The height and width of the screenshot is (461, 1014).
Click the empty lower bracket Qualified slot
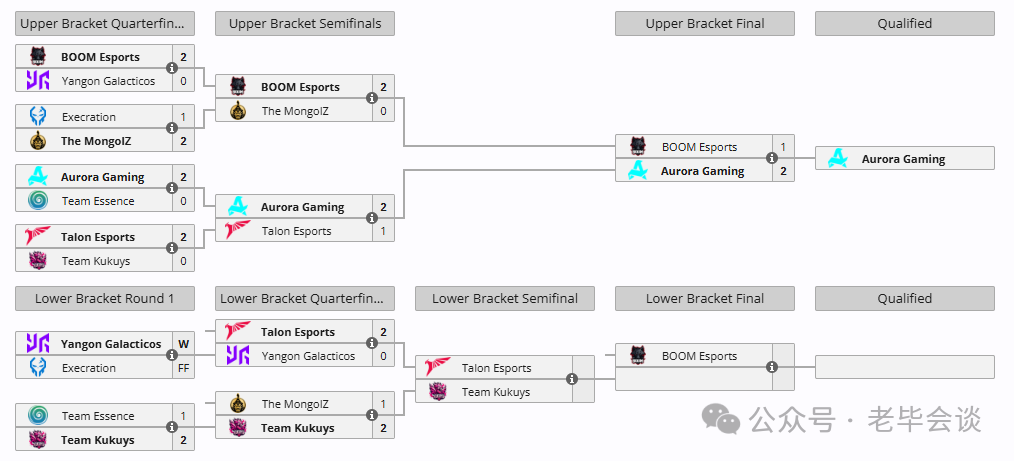coord(905,367)
